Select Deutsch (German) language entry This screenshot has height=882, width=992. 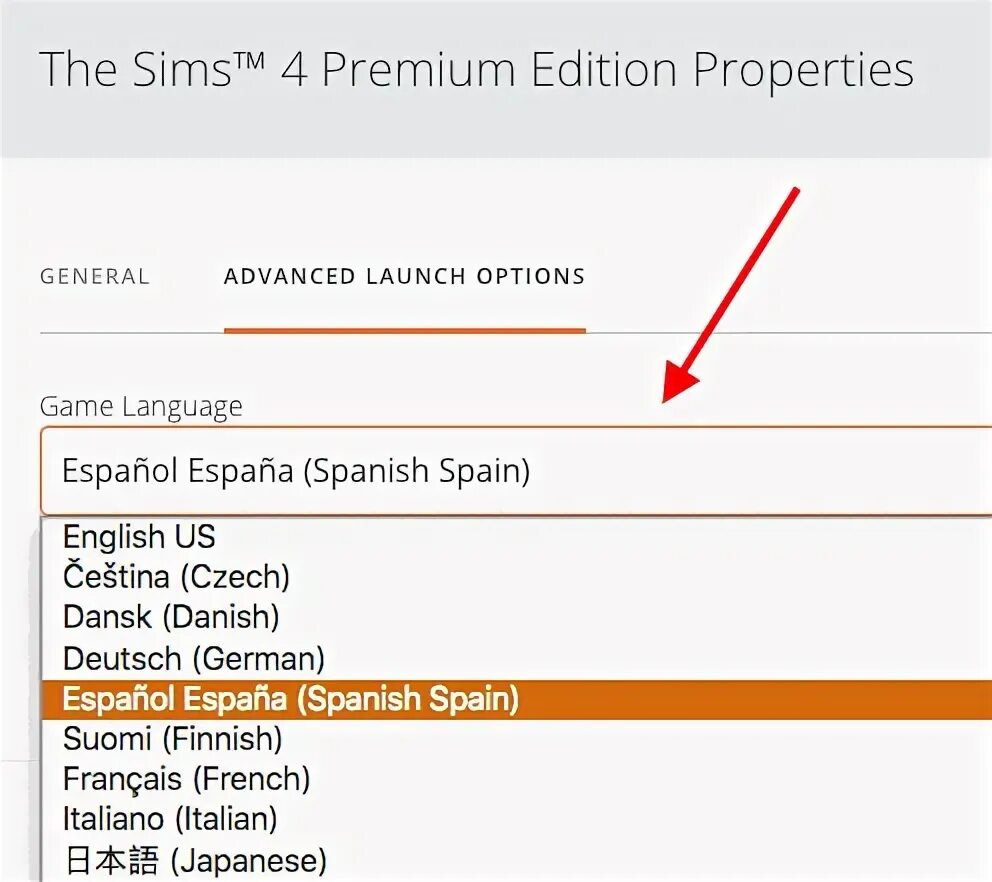tap(194, 658)
